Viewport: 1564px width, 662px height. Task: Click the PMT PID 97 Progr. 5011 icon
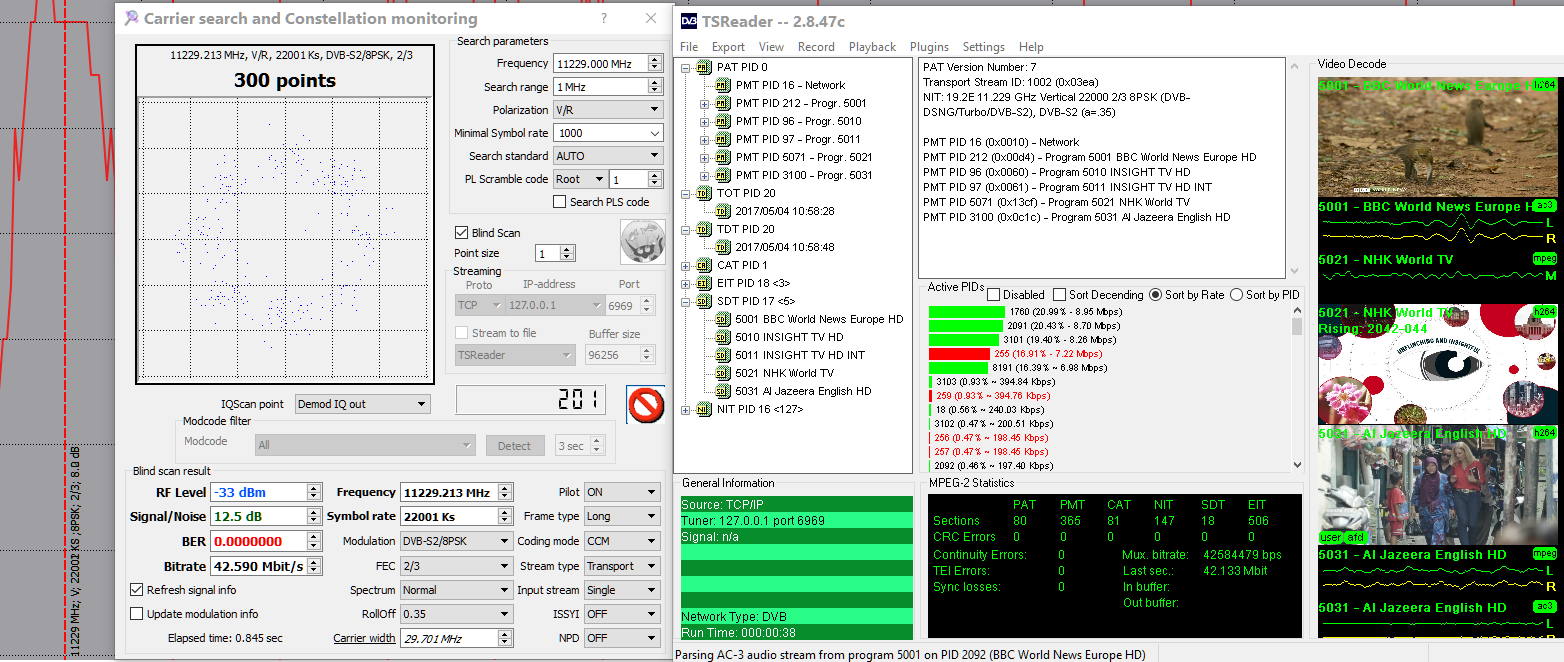723,139
